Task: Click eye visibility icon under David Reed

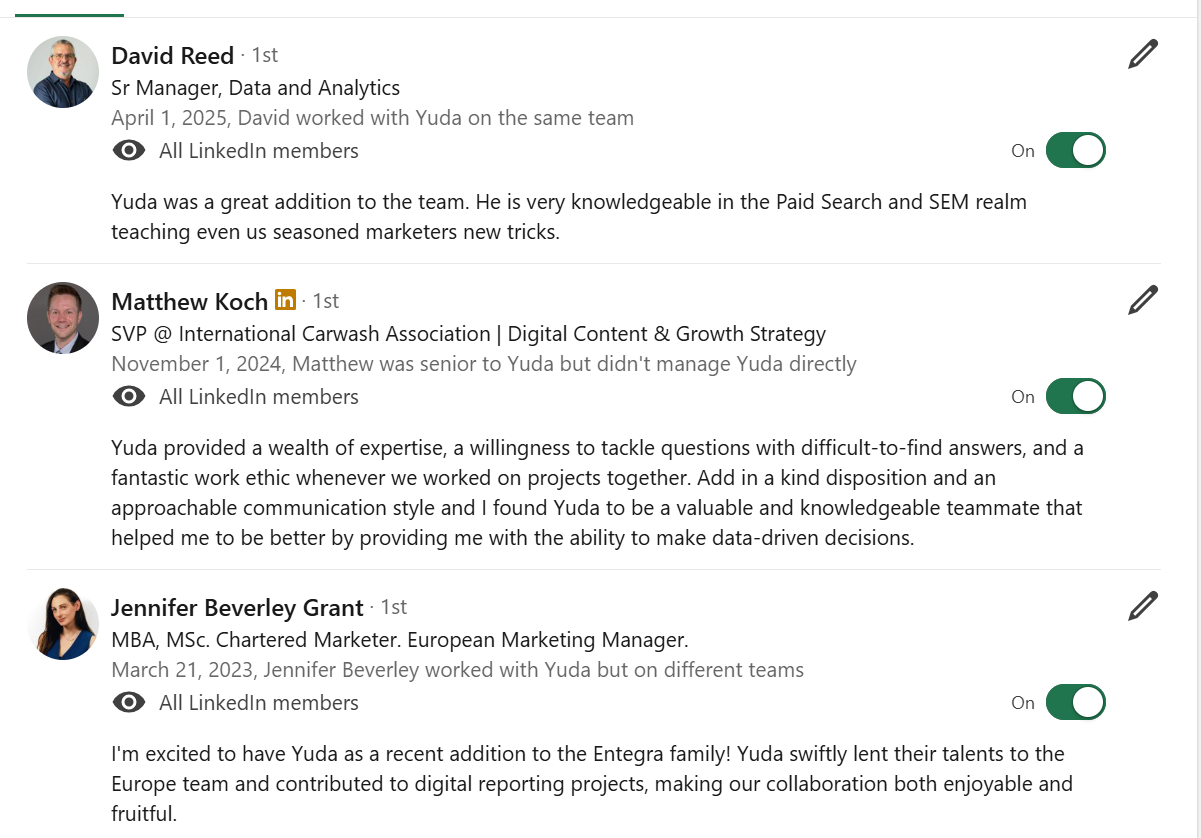Action: pos(129,151)
